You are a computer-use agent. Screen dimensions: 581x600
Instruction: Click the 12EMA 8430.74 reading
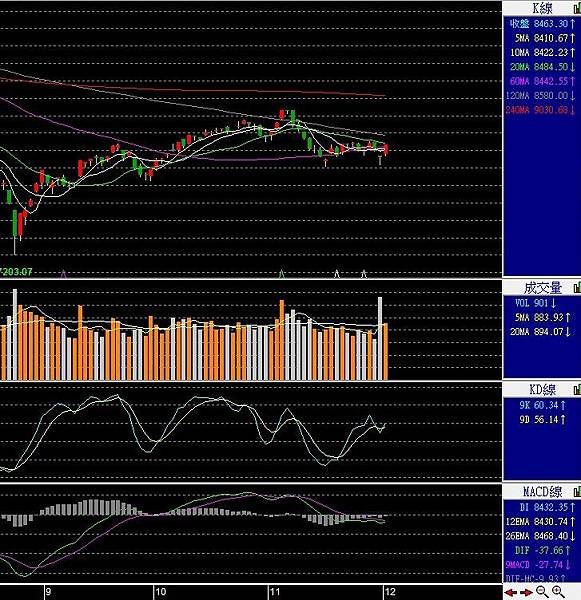(x=540, y=522)
